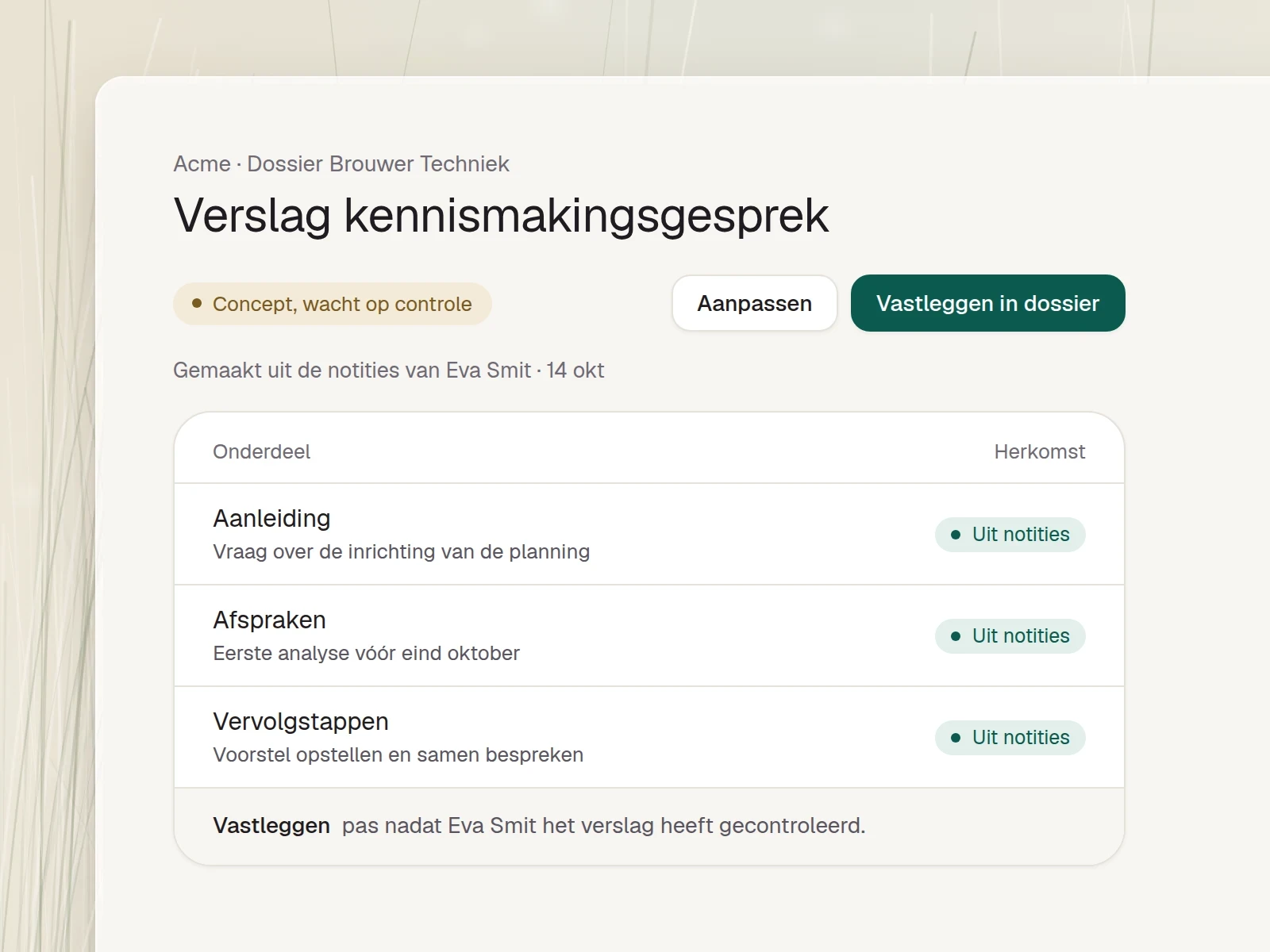Click 'Voorstel opstellen en samen bespreken' text
This screenshot has height=952, width=1270.
tap(398, 754)
